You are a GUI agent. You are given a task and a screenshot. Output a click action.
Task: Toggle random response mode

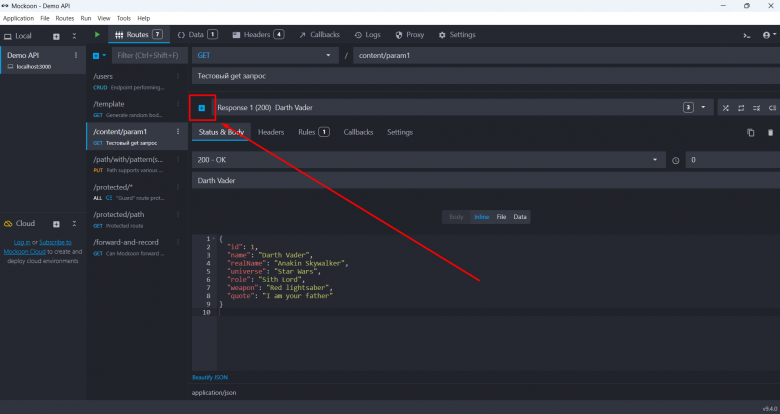point(726,108)
